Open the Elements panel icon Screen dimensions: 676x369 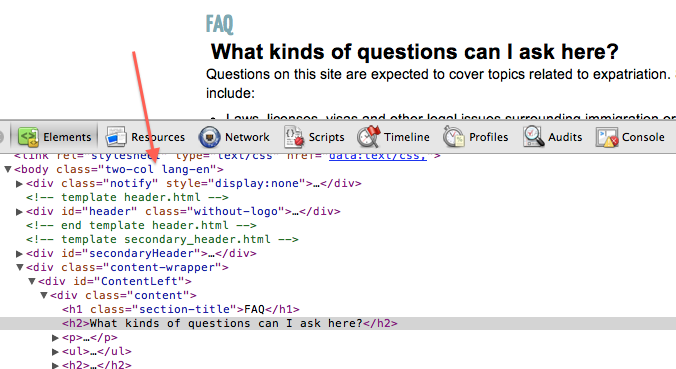click(28, 137)
